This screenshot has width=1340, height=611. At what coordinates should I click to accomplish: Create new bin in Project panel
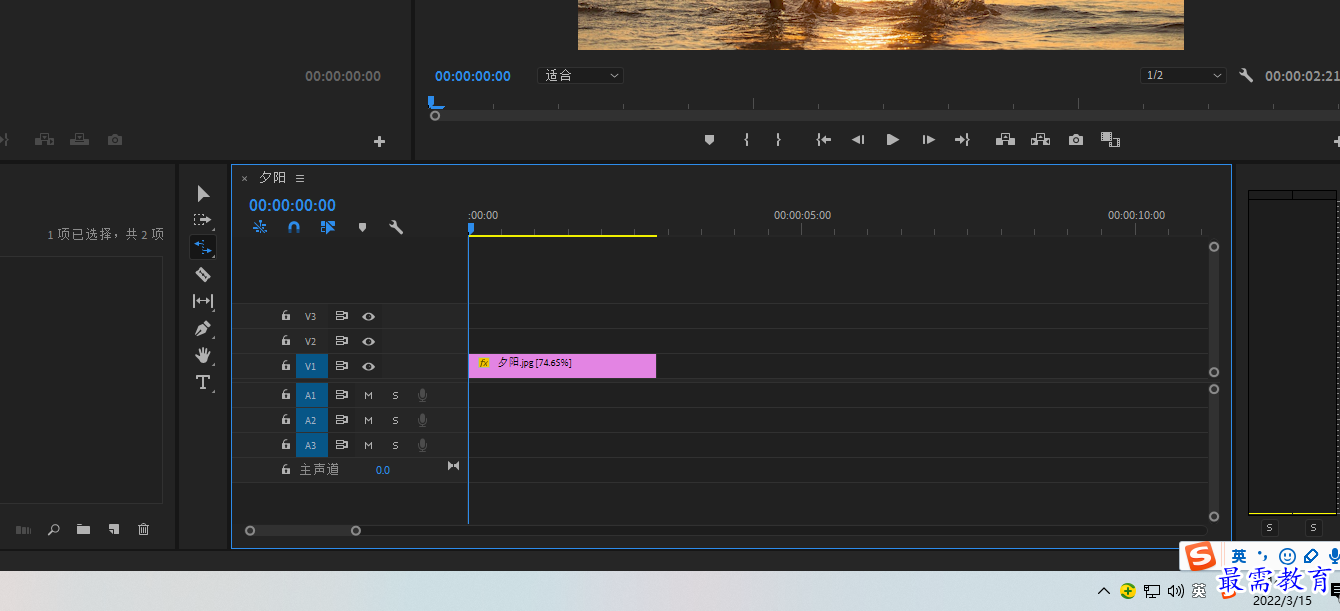(x=83, y=529)
